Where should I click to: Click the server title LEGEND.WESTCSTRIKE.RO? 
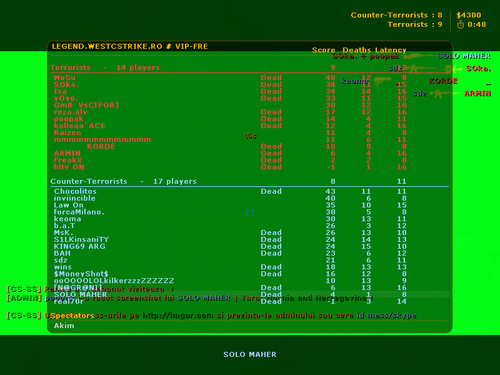(x=107, y=46)
